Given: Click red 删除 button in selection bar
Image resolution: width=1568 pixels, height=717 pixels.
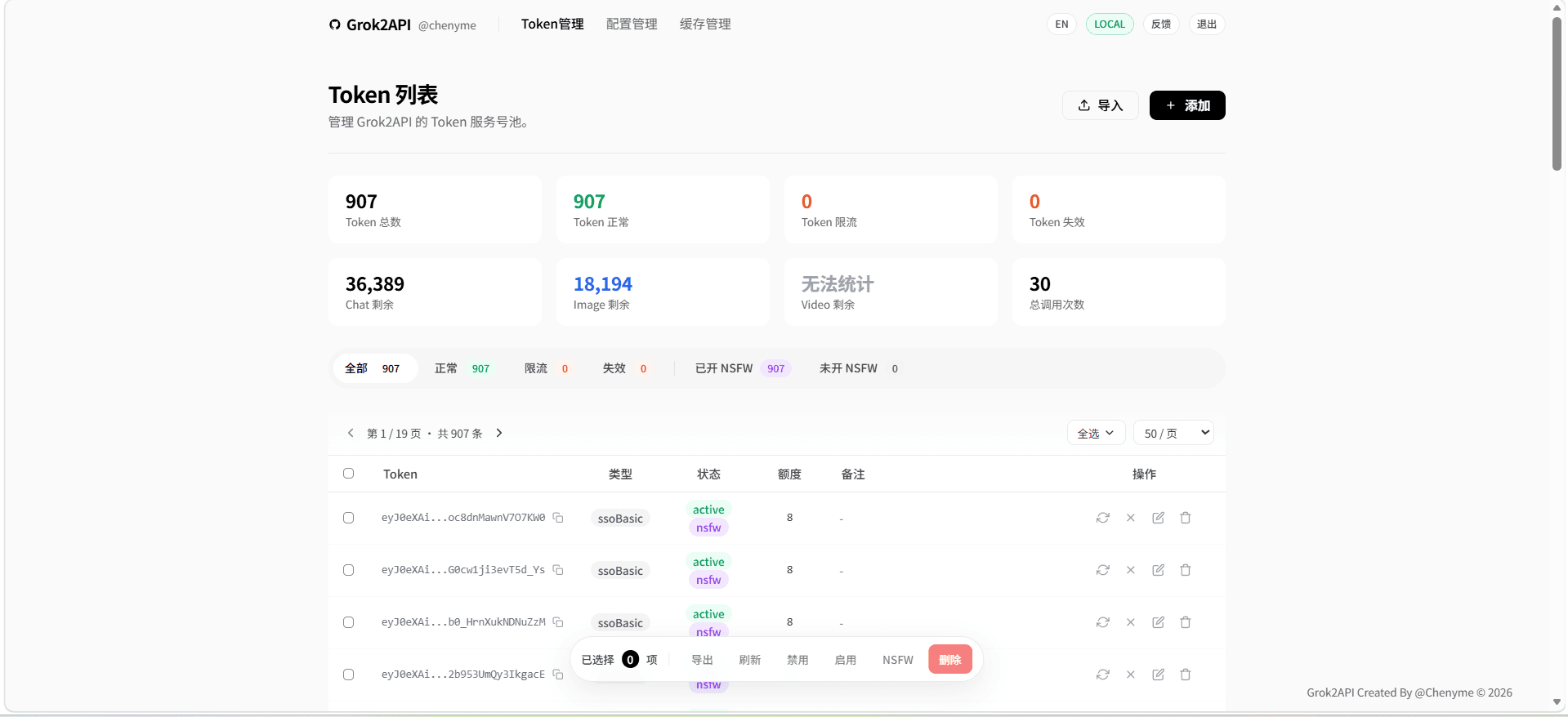Looking at the screenshot, I should [x=950, y=660].
